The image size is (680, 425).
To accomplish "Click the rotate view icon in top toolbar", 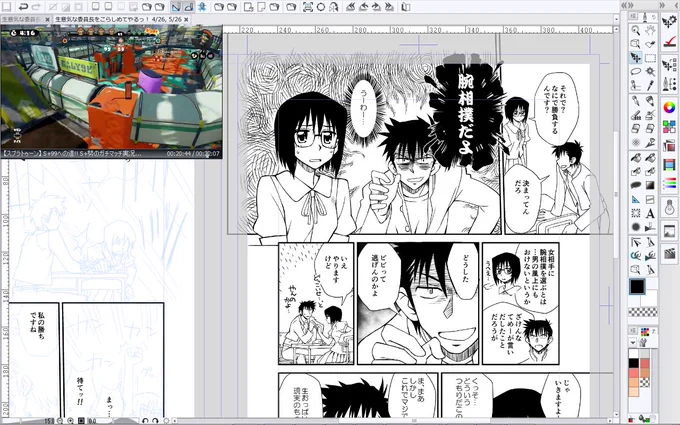I will coord(333,7).
